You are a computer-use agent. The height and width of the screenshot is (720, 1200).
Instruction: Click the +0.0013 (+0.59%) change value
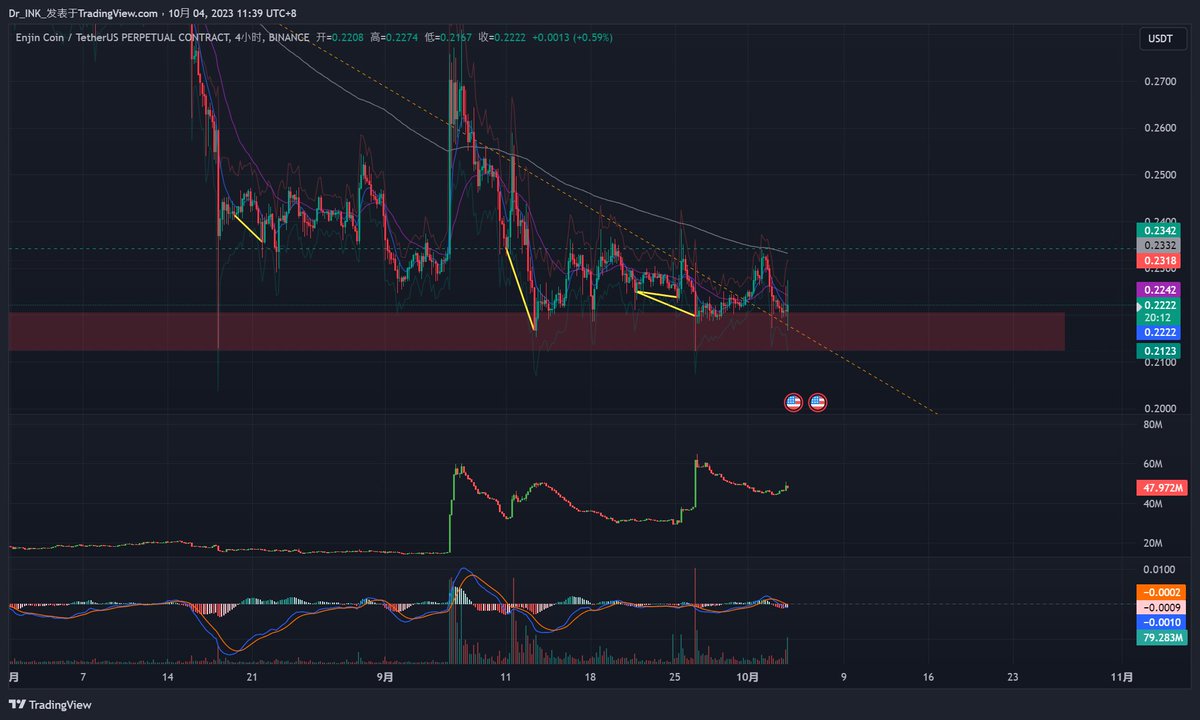pyautogui.click(x=571, y=37)
